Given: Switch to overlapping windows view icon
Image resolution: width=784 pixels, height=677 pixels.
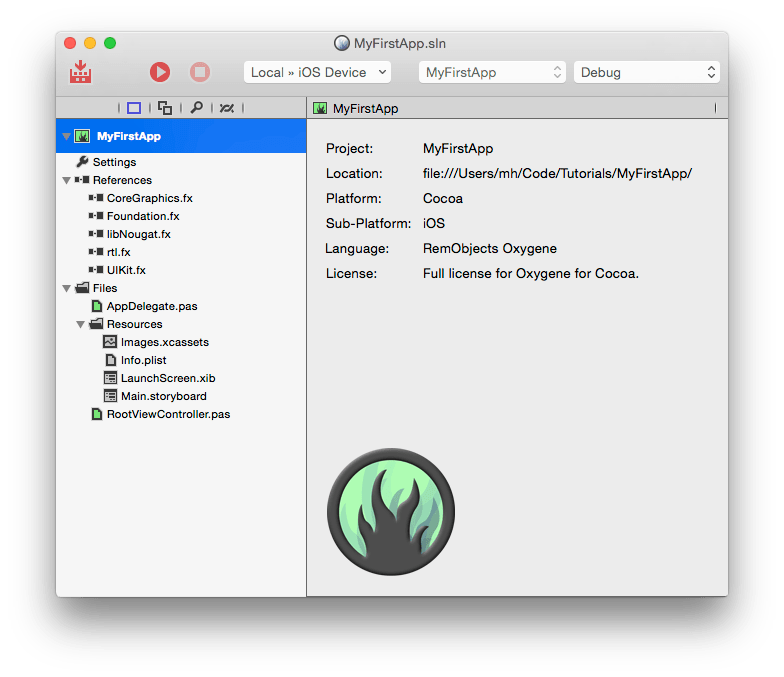Looking at the screenshot, I should point(165,108).
